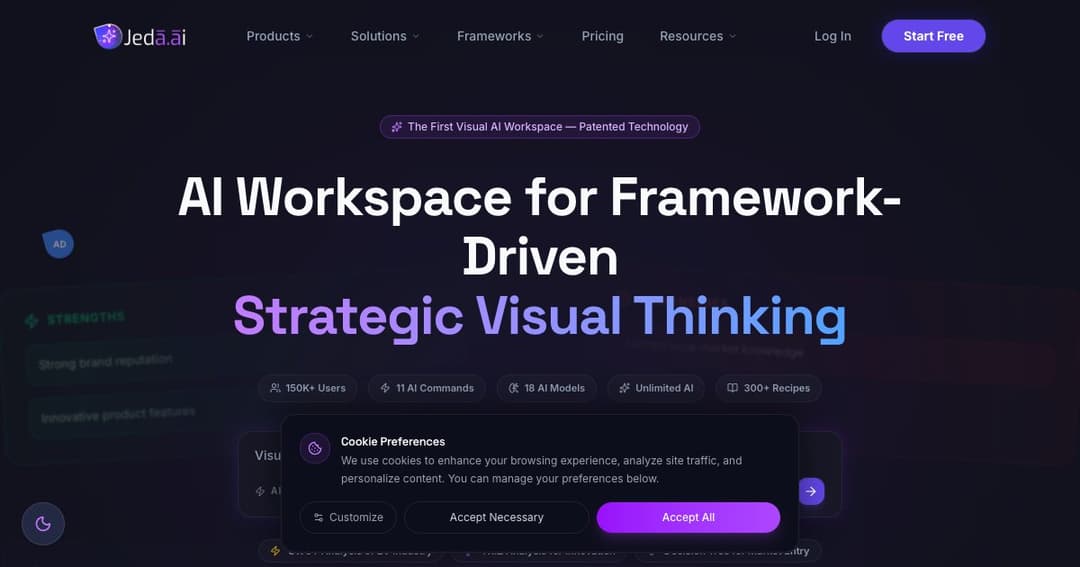Click the brain icon beside 18 AI Models

click(x=514, y=388)
